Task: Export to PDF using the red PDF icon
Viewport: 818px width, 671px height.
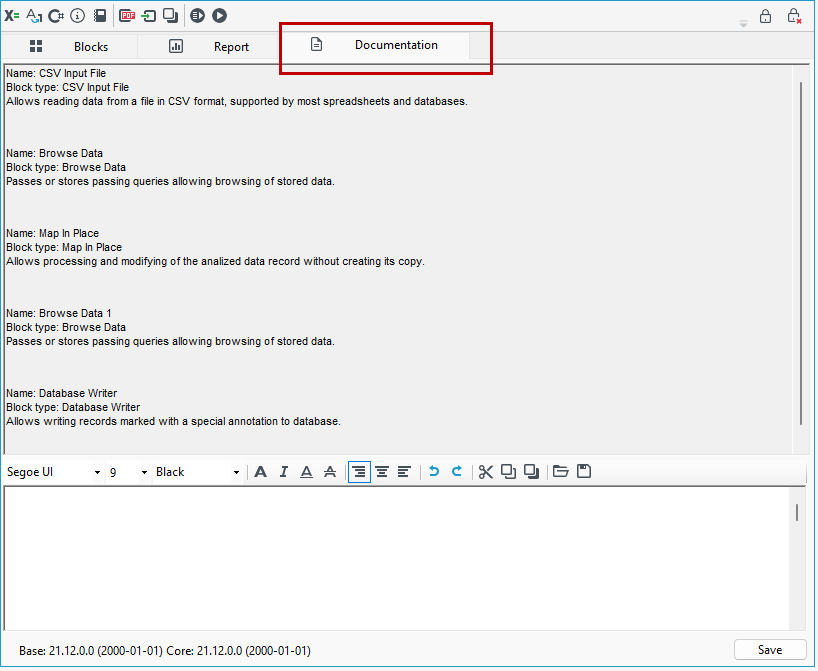Action: 127,16
